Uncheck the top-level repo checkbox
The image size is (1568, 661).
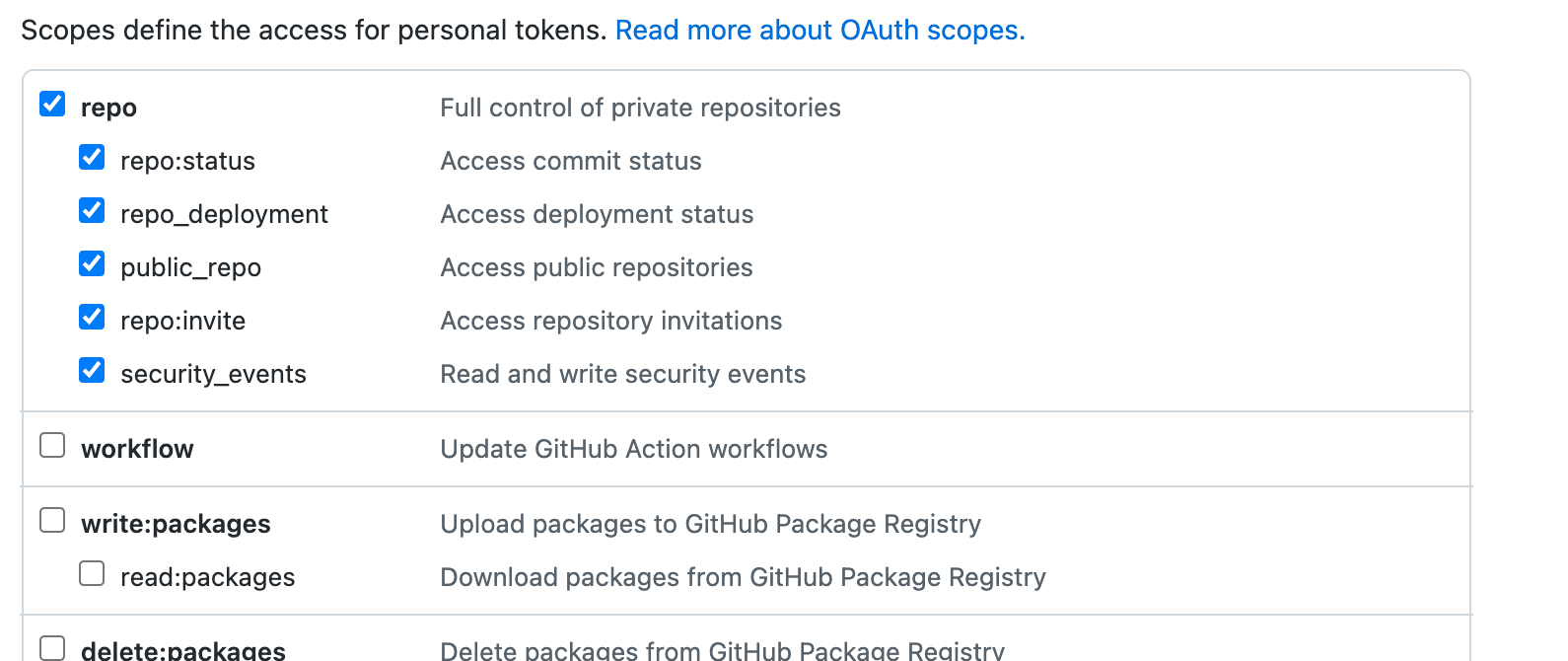pos(52,104)
